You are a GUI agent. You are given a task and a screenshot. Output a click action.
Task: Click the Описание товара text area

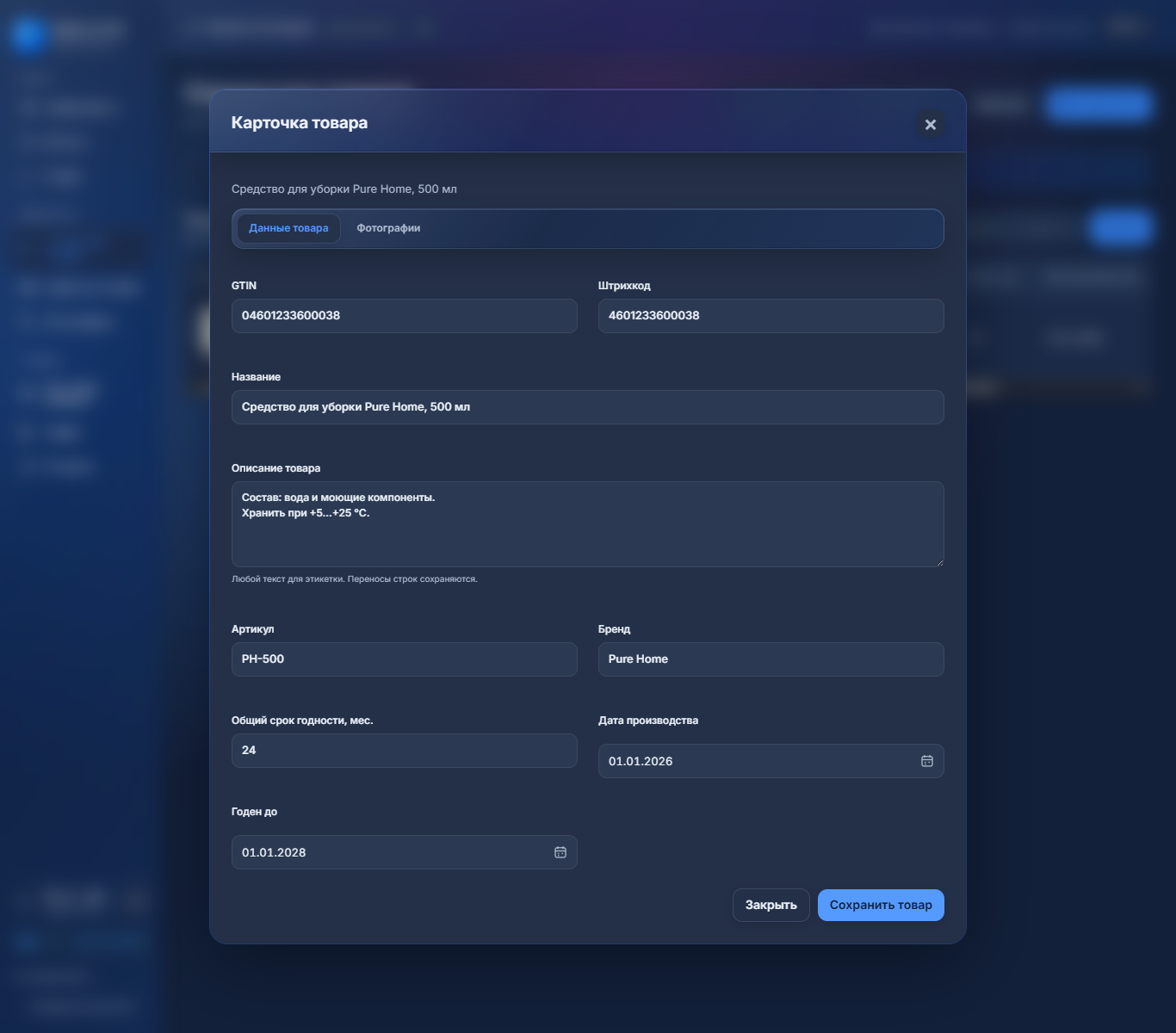click(x=587, y=524)
